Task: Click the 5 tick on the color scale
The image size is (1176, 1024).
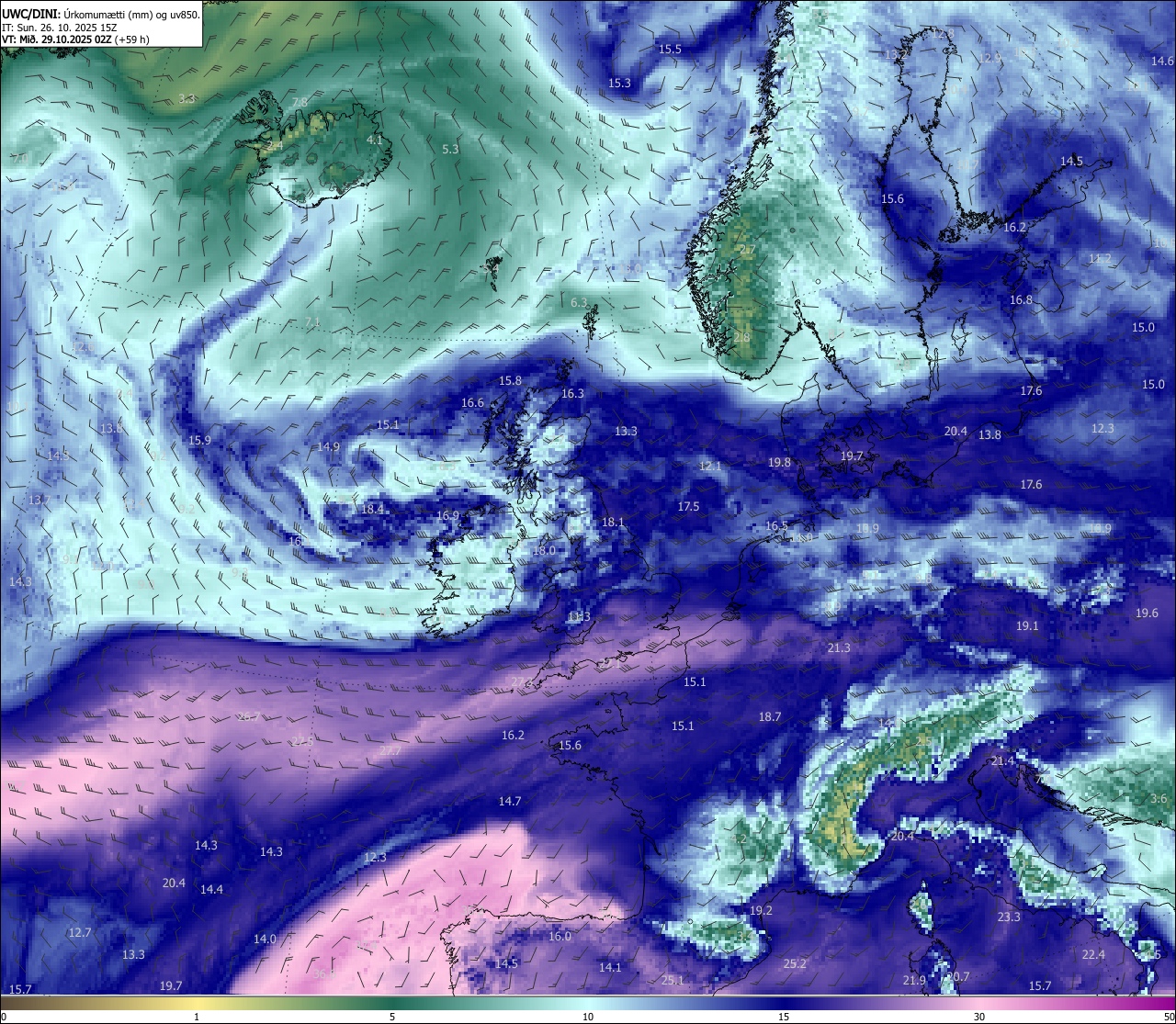Action: pyautogui.click(x=392, y=1017)
